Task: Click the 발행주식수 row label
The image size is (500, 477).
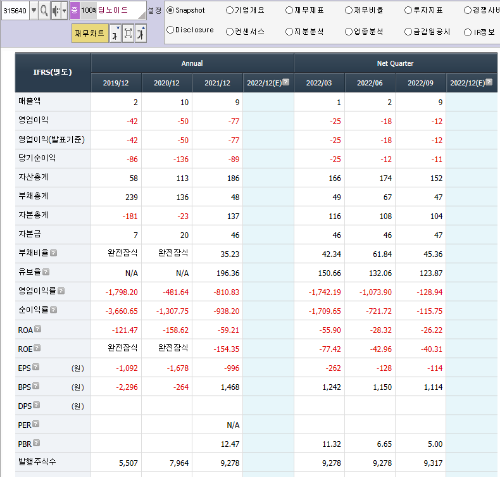Action: [x=37, y=462]
